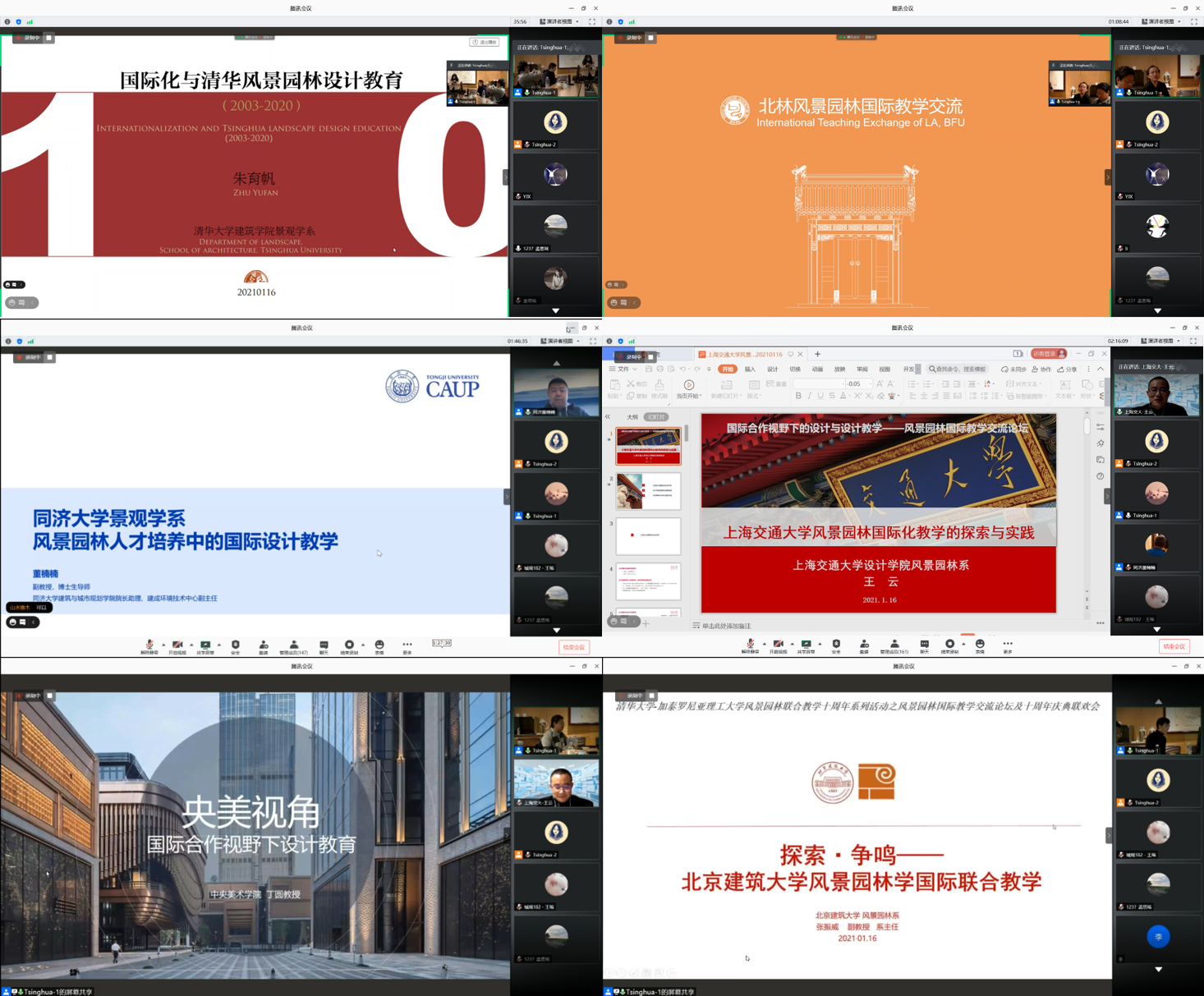The image size is (1204, 996).
Task: Toggle Italic formatting in the WPS ribbon
Action: [x=810, y=397]
